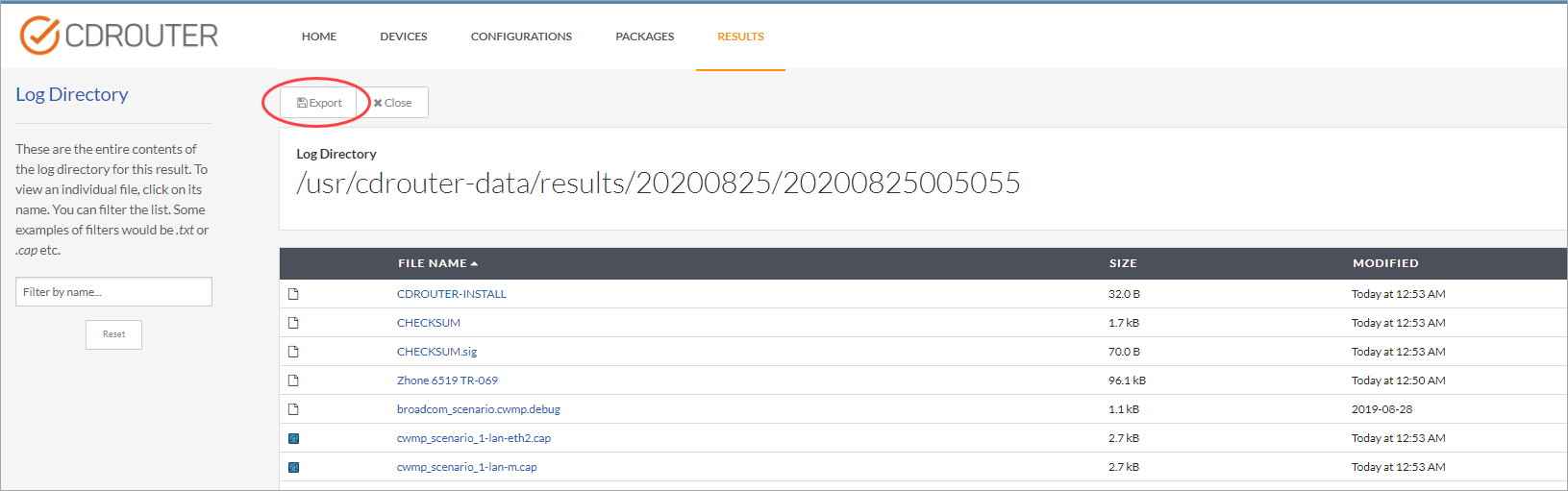The width and height of the screenshot is (1568, 491).
Task: Click the file icon beside CDROUTER-INSTALL
Action: [x=293, y=294]
